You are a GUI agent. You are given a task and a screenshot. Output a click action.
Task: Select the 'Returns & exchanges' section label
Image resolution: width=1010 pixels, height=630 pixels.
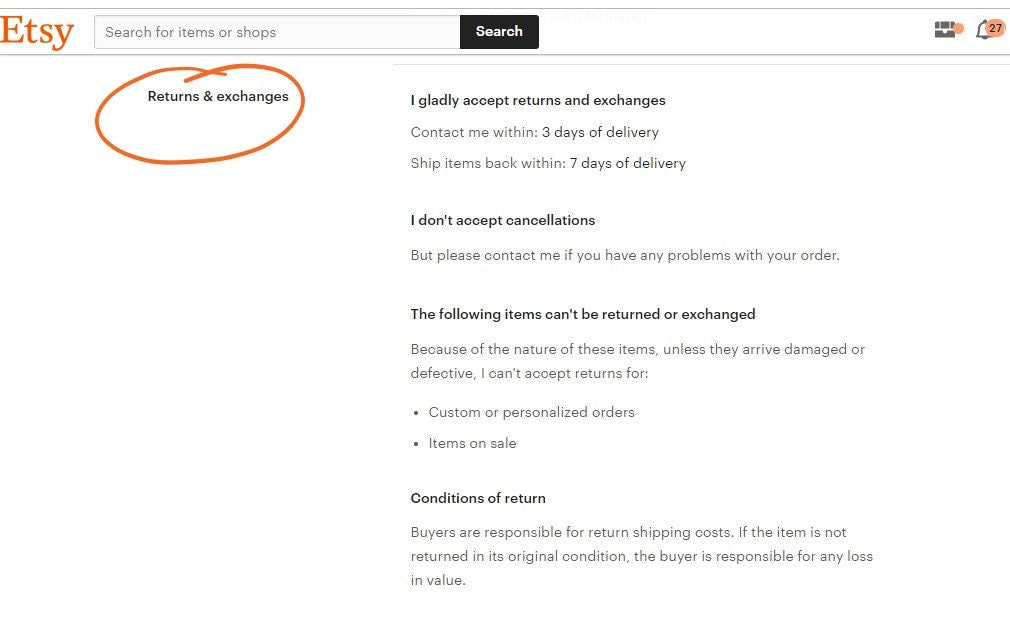click(x=218, y=96)
